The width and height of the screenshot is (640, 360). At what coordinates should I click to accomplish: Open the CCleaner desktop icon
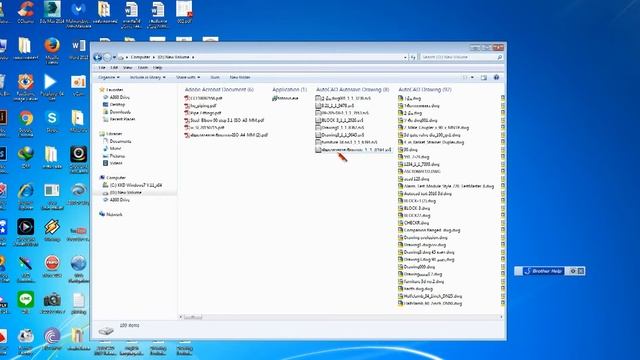26,12
